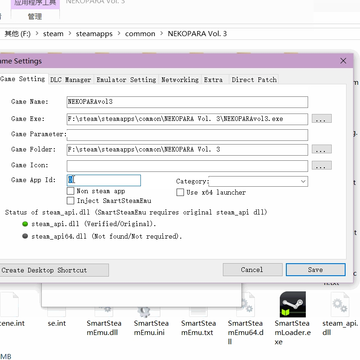Click Create Desktop Shortcut button

tap(53, 270)
